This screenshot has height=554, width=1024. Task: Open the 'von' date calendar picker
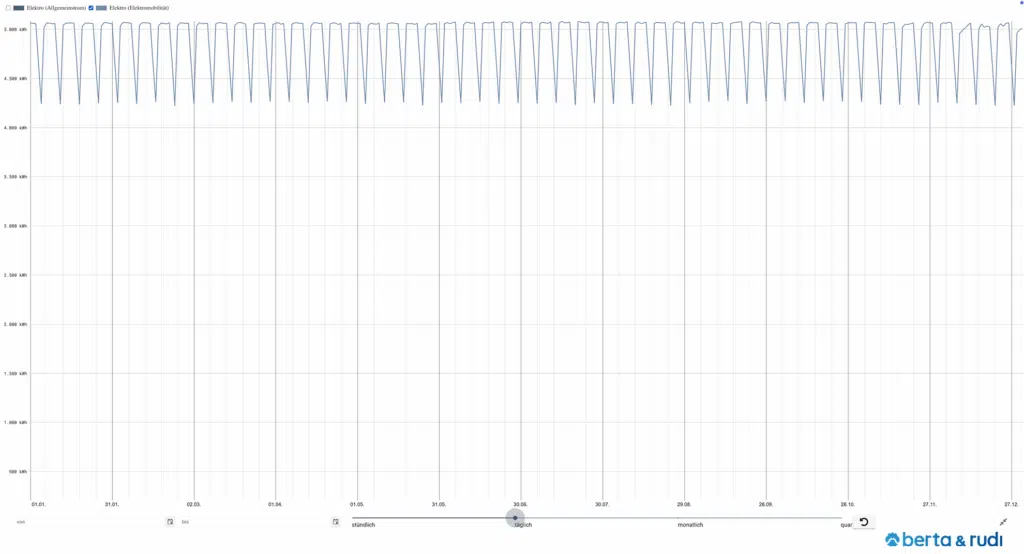[x=170, y=522]
